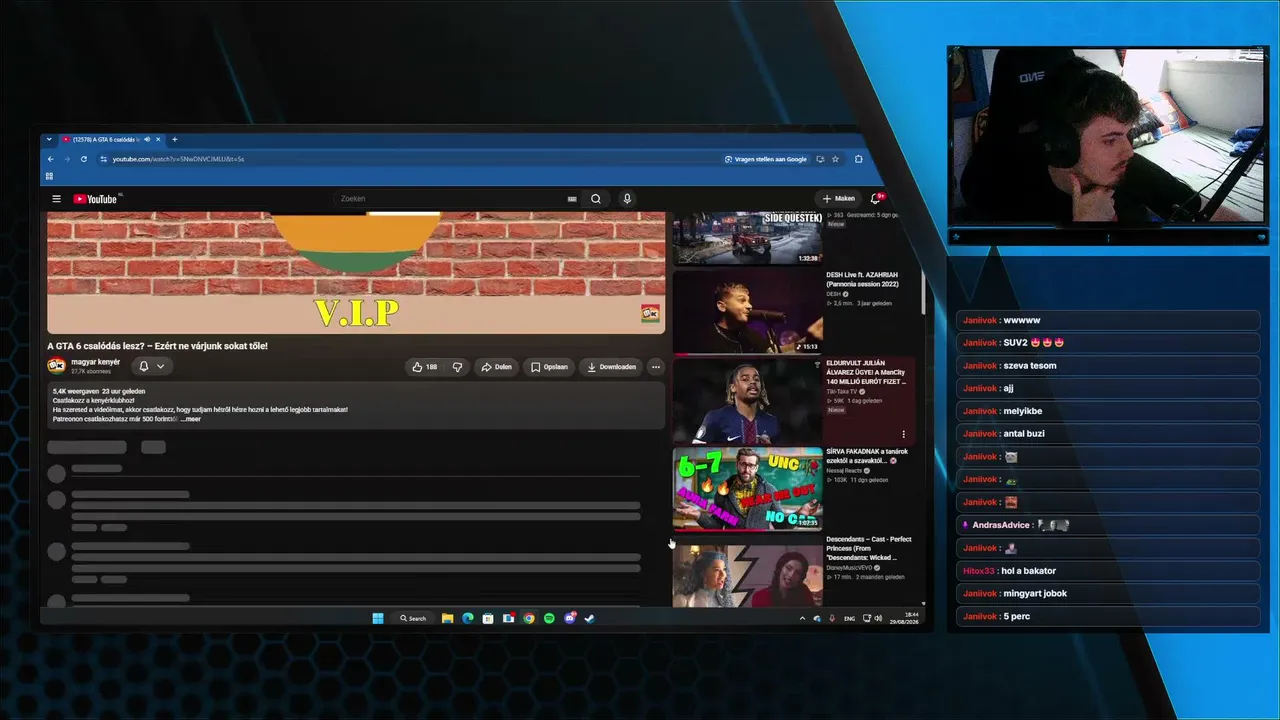Open the SIDE QUESTEK video thumbnail
The width and height of the screenshot is (1280, 720).
point(747,238)
